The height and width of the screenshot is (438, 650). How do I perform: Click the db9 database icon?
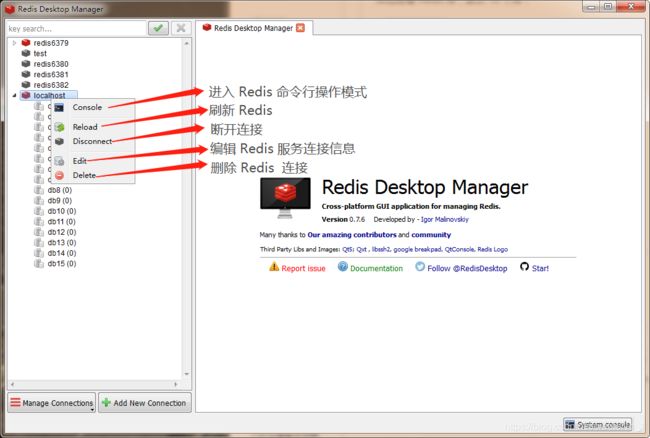(39, 201)
